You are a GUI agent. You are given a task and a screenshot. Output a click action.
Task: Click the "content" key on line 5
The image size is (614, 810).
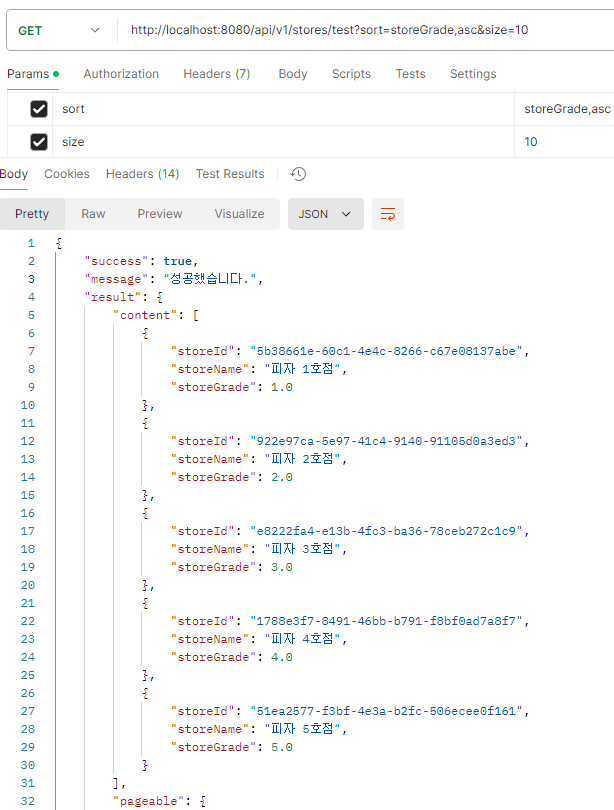[x=145, y=316]
